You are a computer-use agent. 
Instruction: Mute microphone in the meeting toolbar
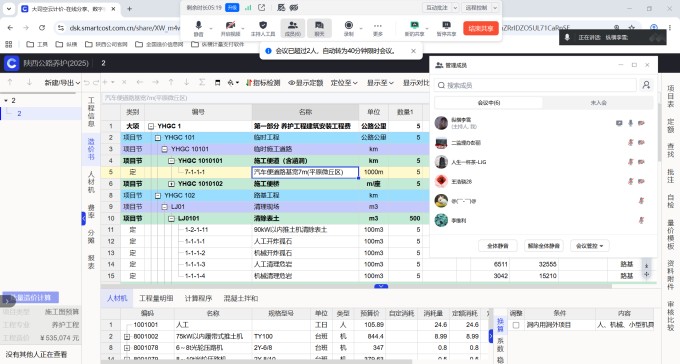click(x=198, y=28)
